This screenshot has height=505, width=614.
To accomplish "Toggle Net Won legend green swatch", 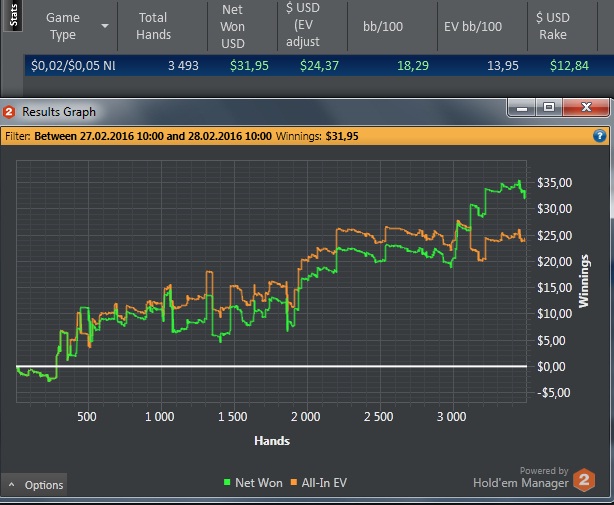I will click(227, 482).
